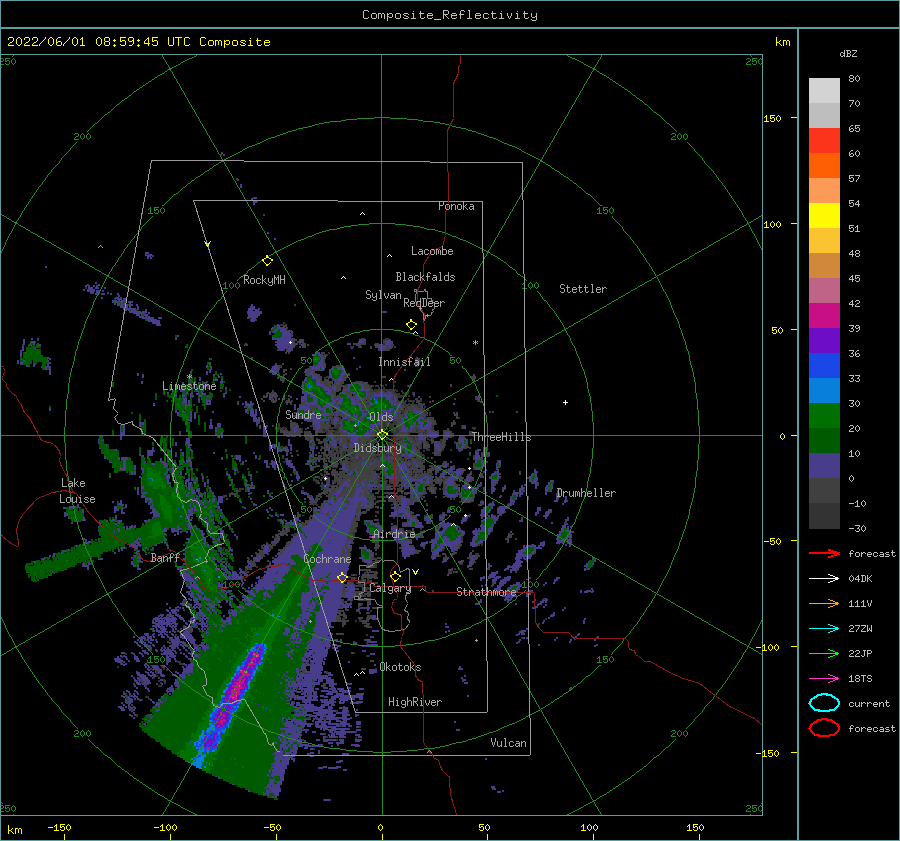Select the blue 33-36 dBZ swatch
The image size is (900, 841).
(x=824, y=366)
